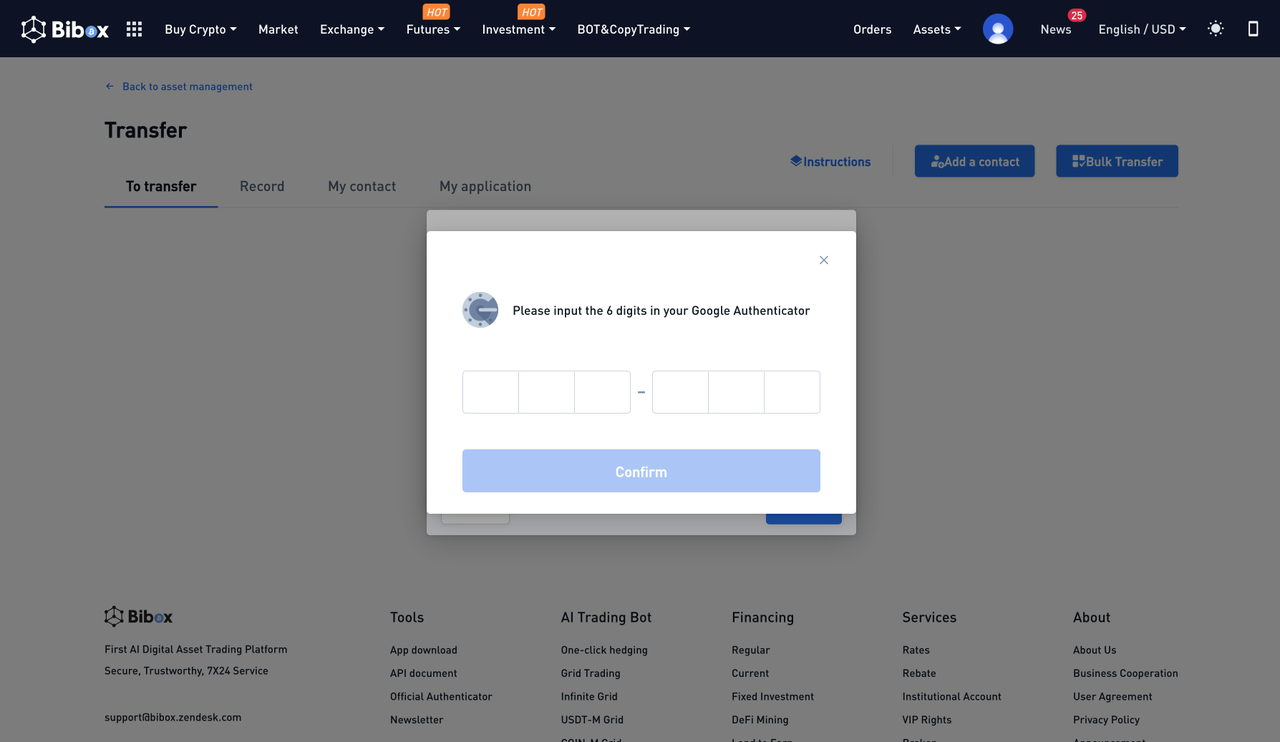Open the Instructions link

click(830, 161)
